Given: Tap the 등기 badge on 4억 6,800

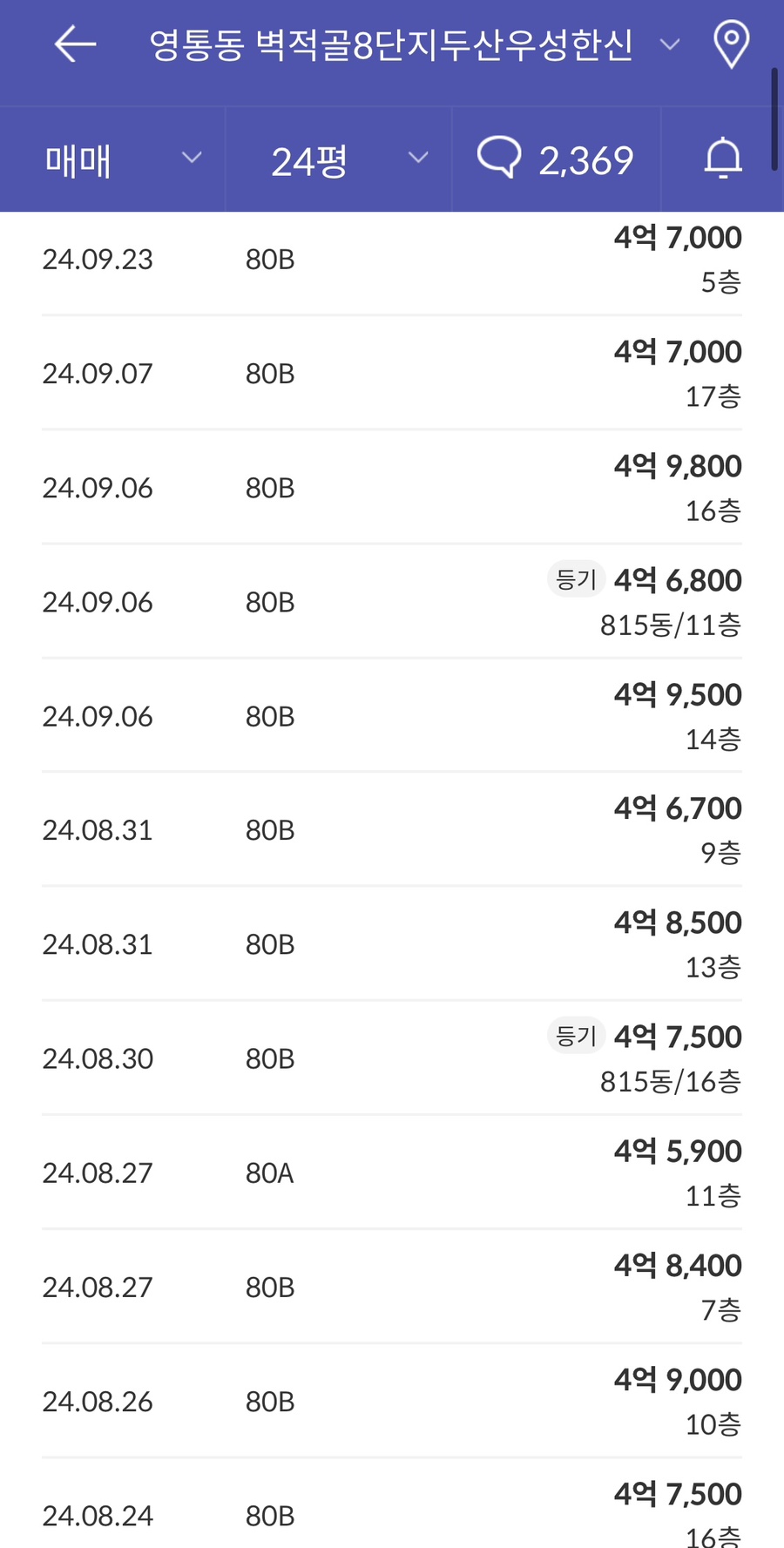Looking at the screenshot, I should [576, 579].
